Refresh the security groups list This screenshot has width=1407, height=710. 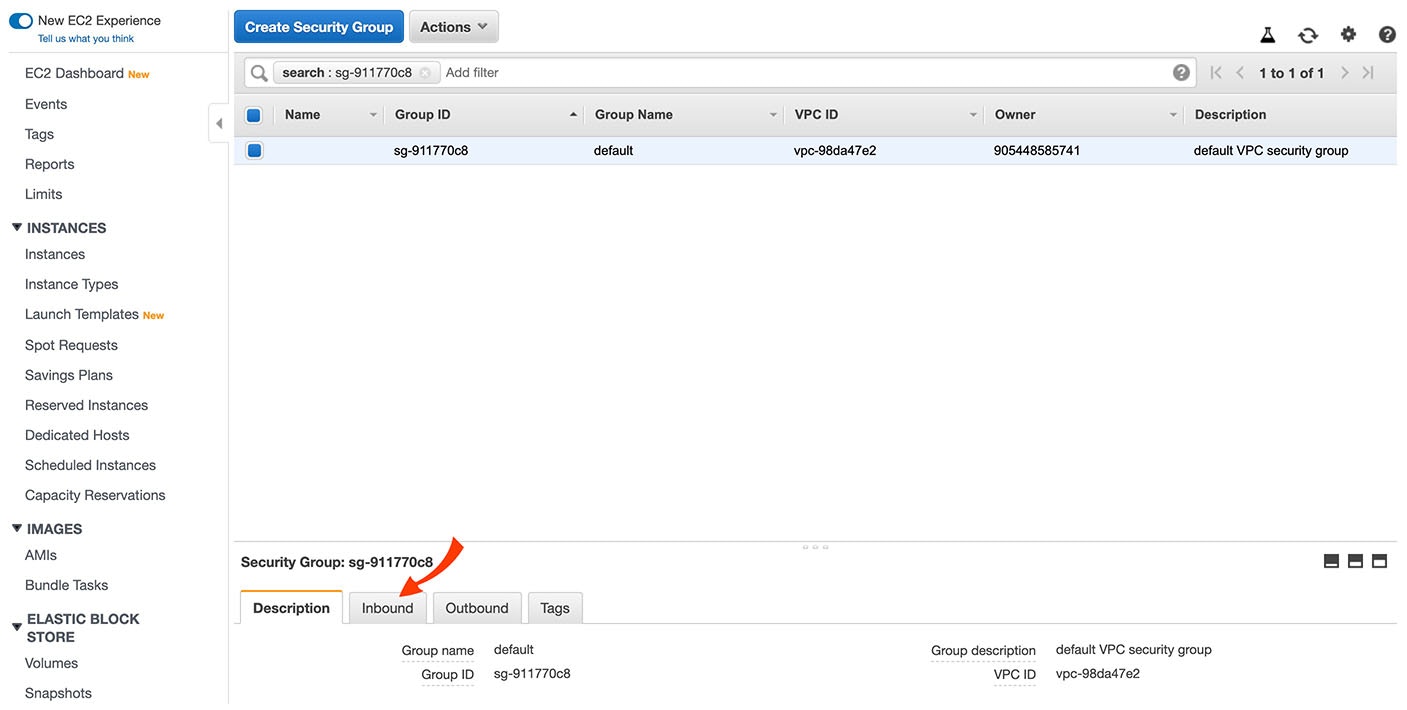1308,33
